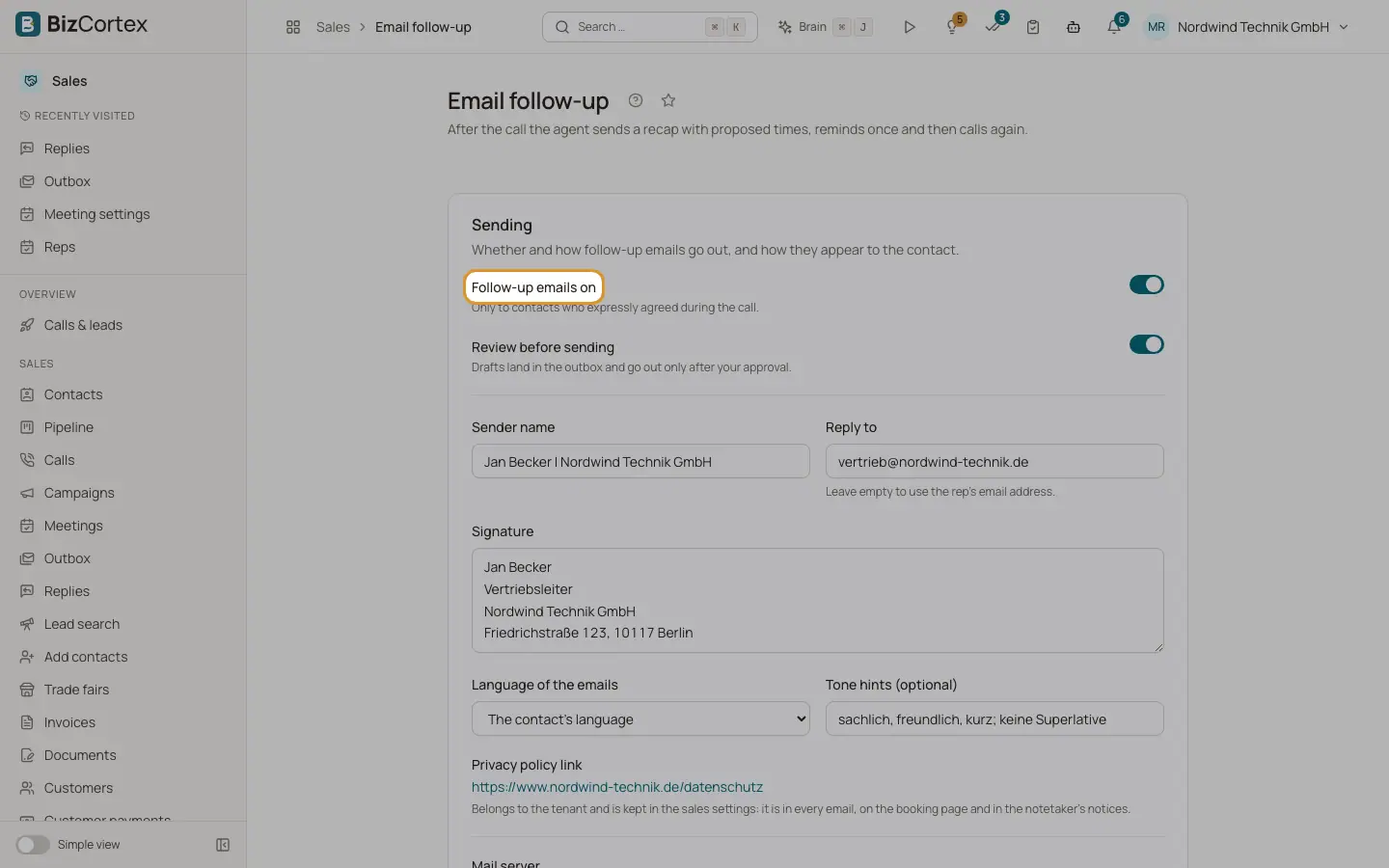Open the robot assistant icon
This screenshot has width=1389, height=868.
[x=1074, y=27]
